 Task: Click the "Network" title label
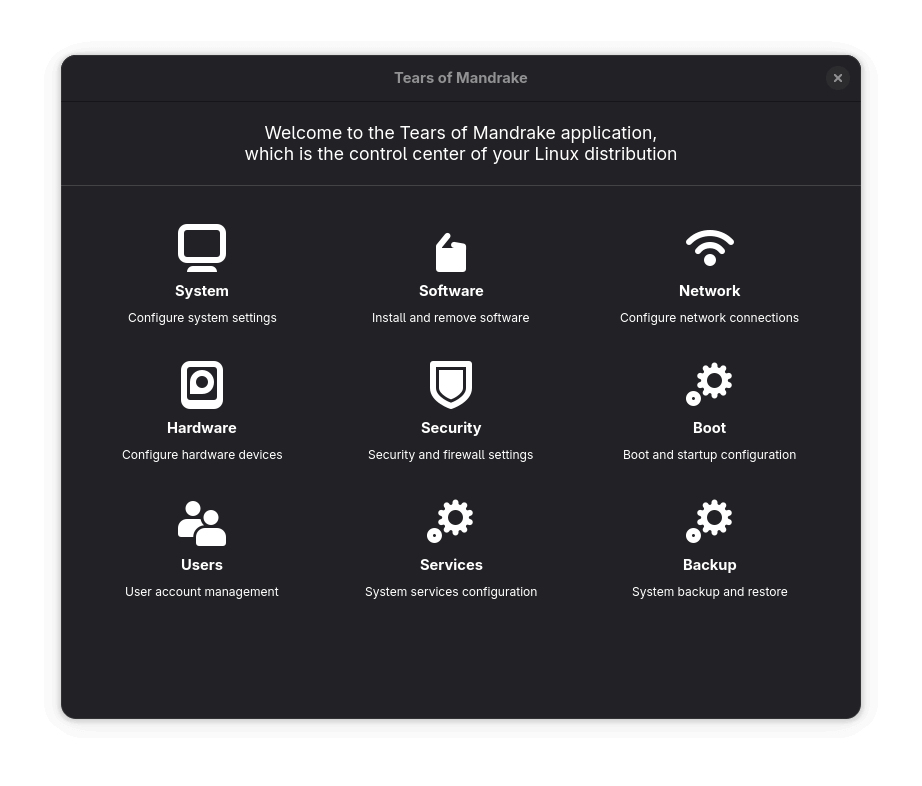pos(710,291)
